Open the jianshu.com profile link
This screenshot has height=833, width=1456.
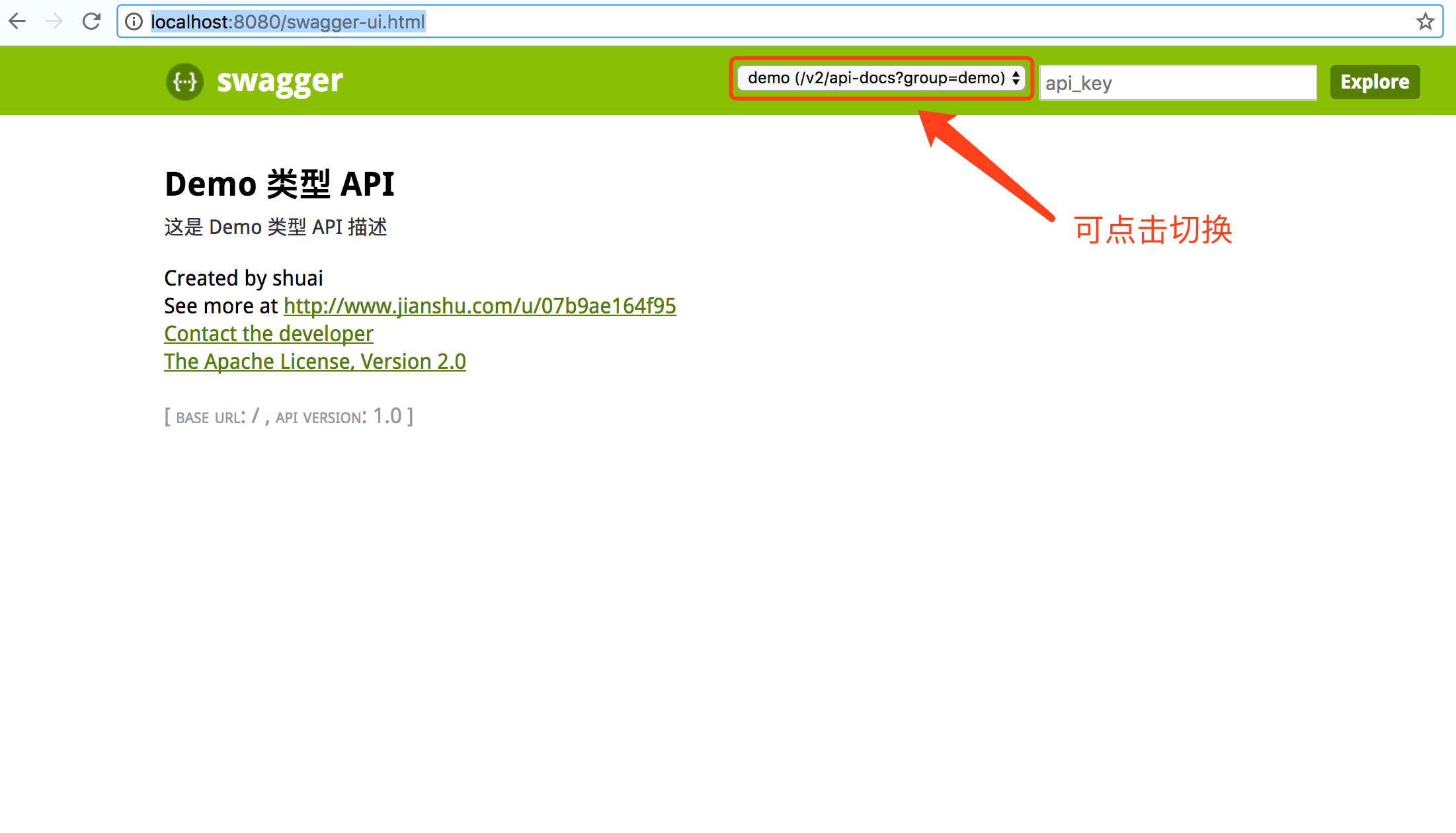pos(480,306)
